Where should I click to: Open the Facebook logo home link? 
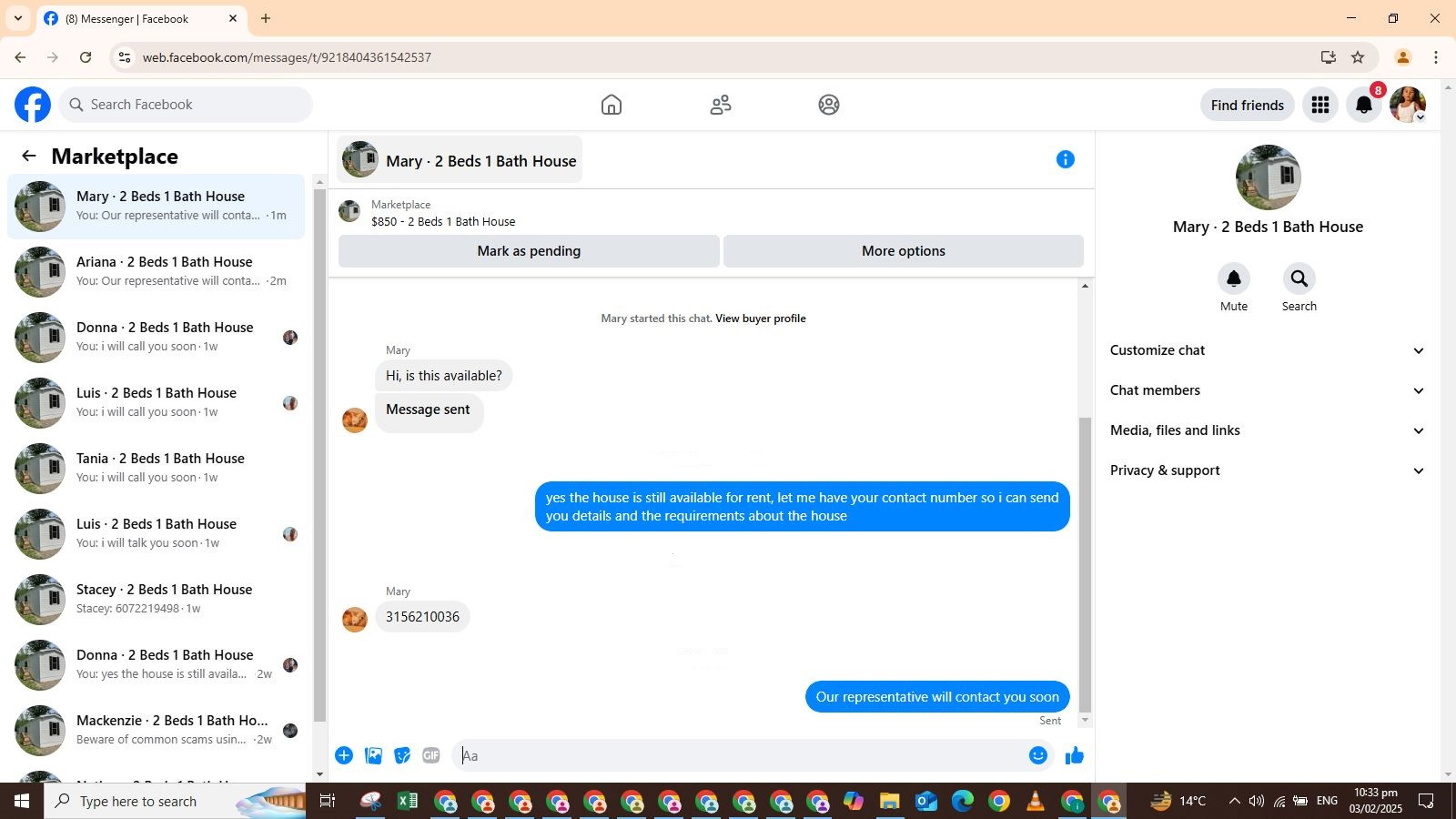[33, 105]
